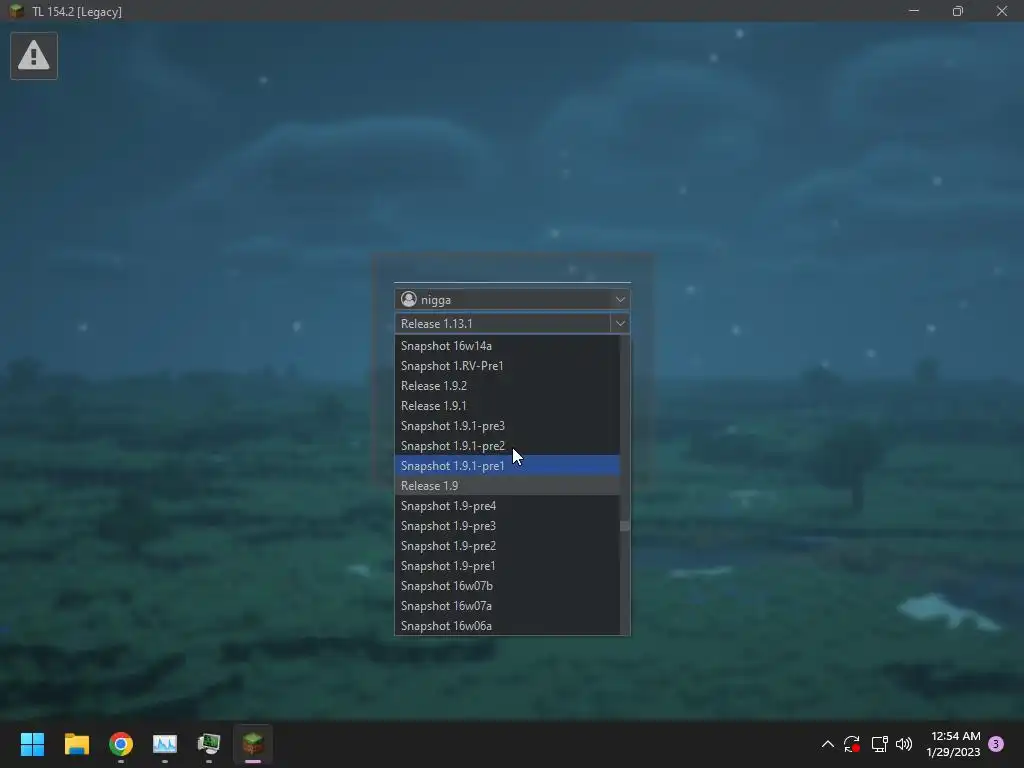The image size is (1024, 768).
Task: Open the computer monitor taskbar app
Action: [x=209, y=744]
